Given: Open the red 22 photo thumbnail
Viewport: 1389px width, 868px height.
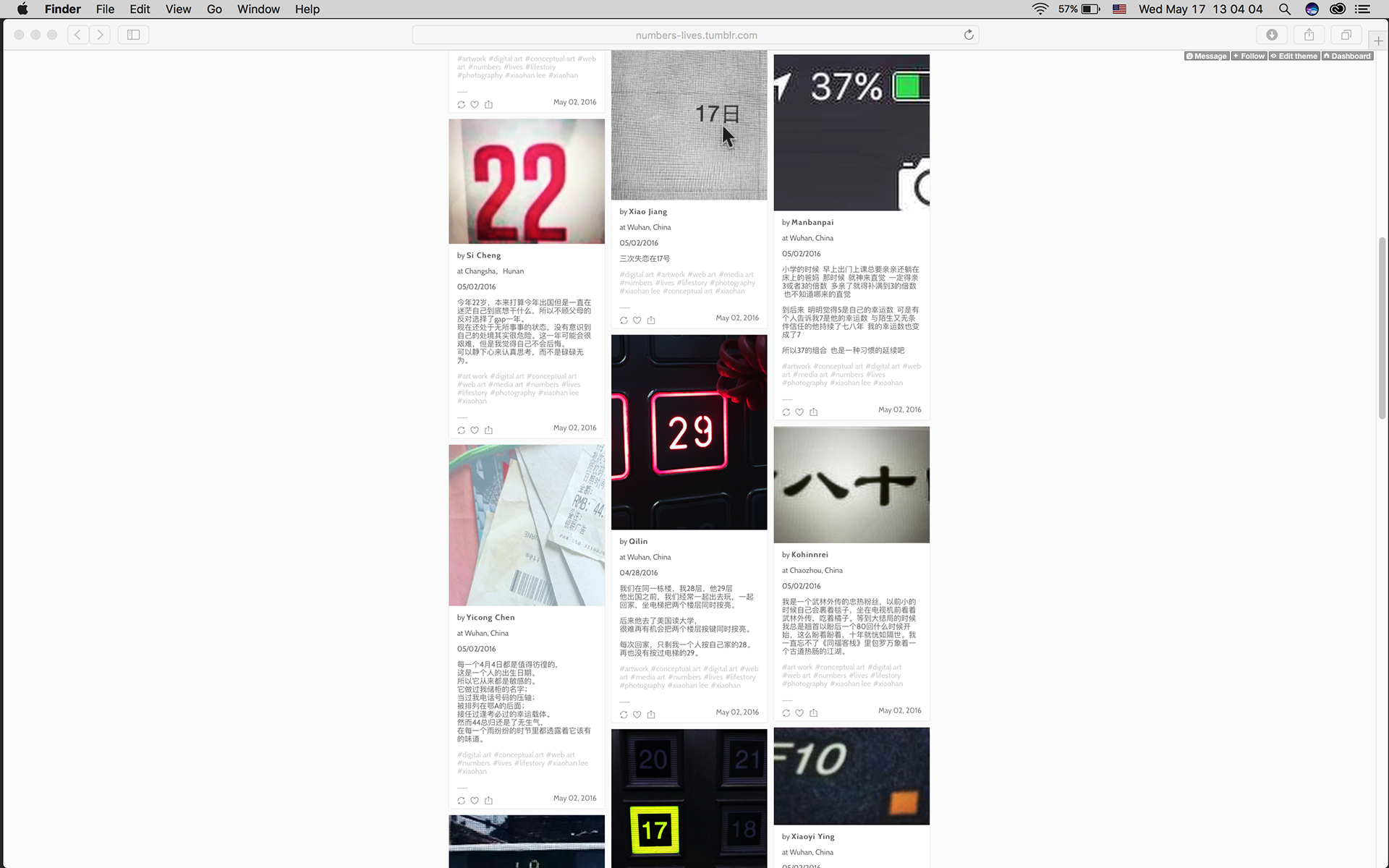Looking at the screenshot, I should [x=527, y=182].
